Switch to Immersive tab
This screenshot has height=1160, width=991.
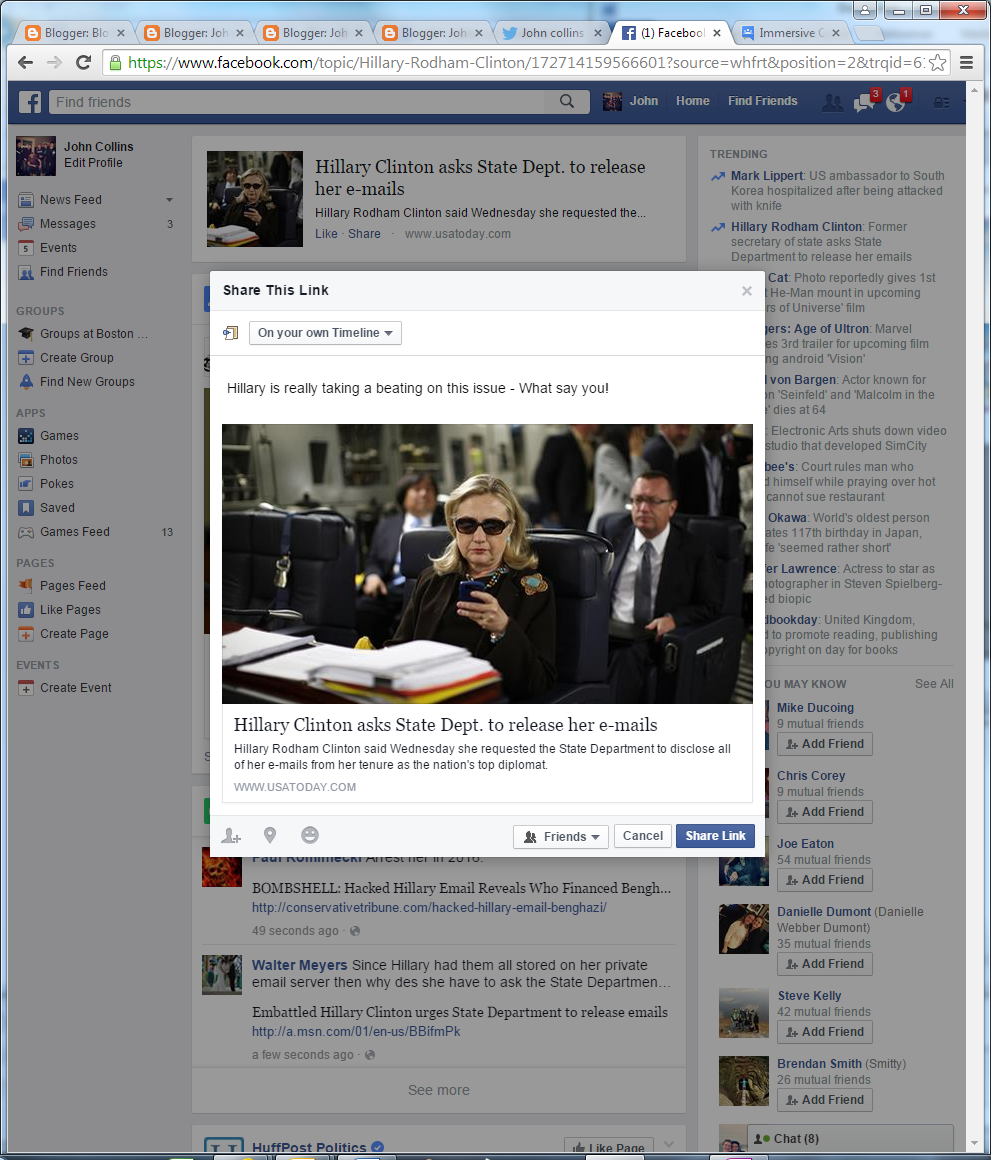pos(791,33)
